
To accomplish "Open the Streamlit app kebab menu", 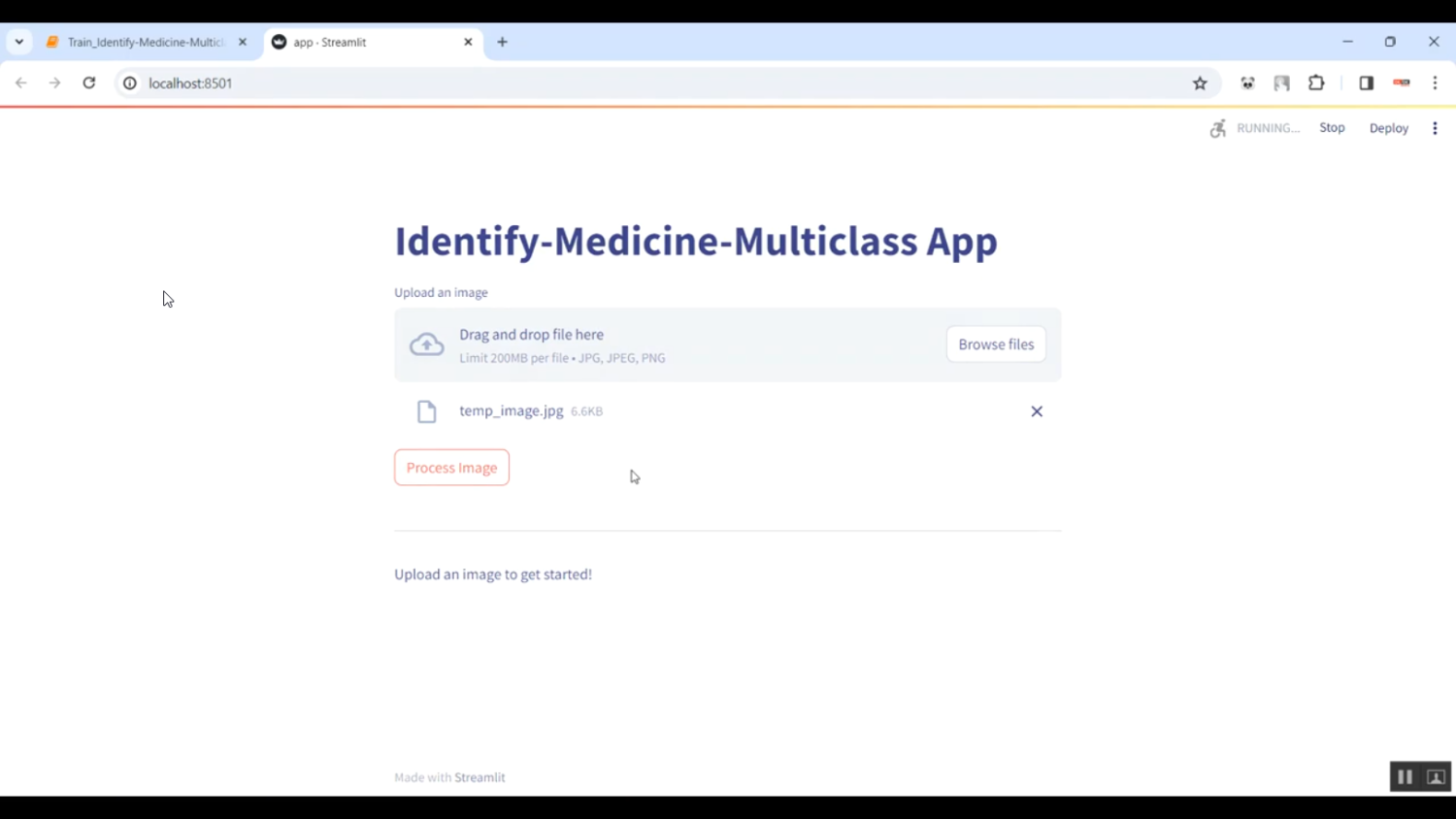I will [x=1435, y=128].
